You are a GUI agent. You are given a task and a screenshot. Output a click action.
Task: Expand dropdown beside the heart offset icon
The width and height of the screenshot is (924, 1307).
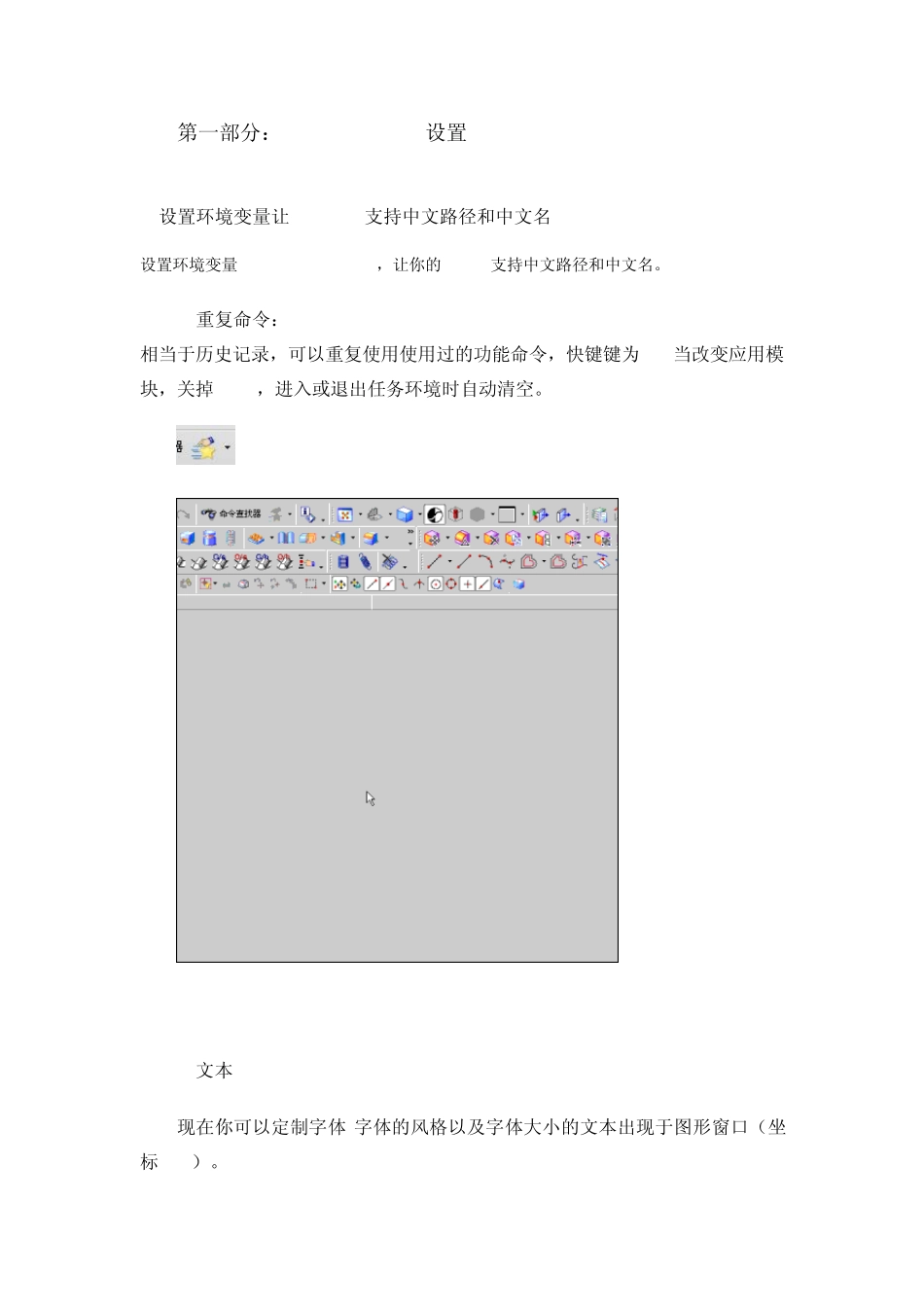[x=544, y=561]
